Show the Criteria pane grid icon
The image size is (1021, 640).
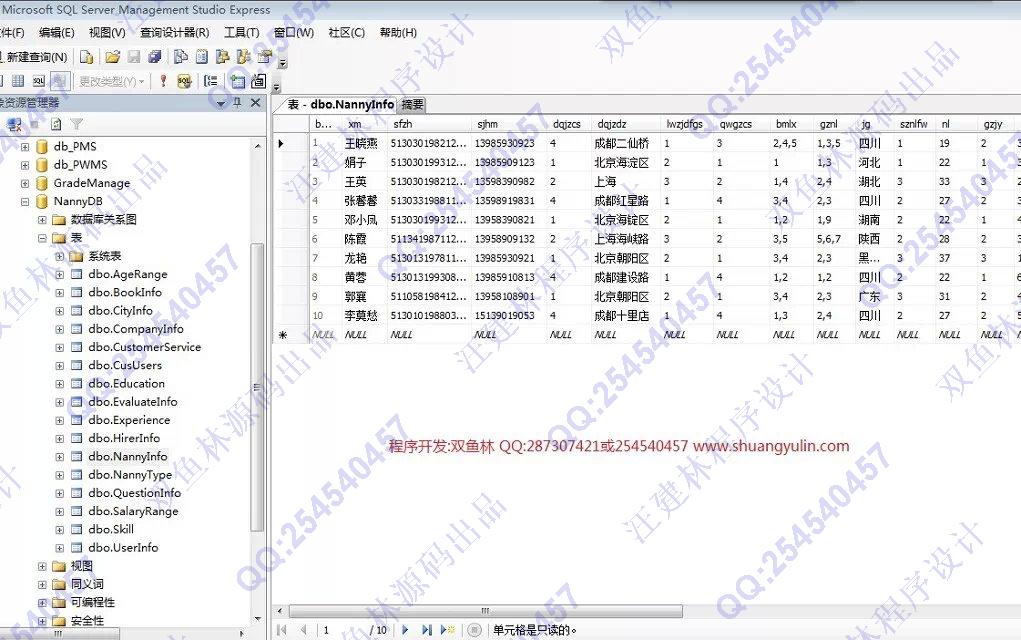click(18, 81)
